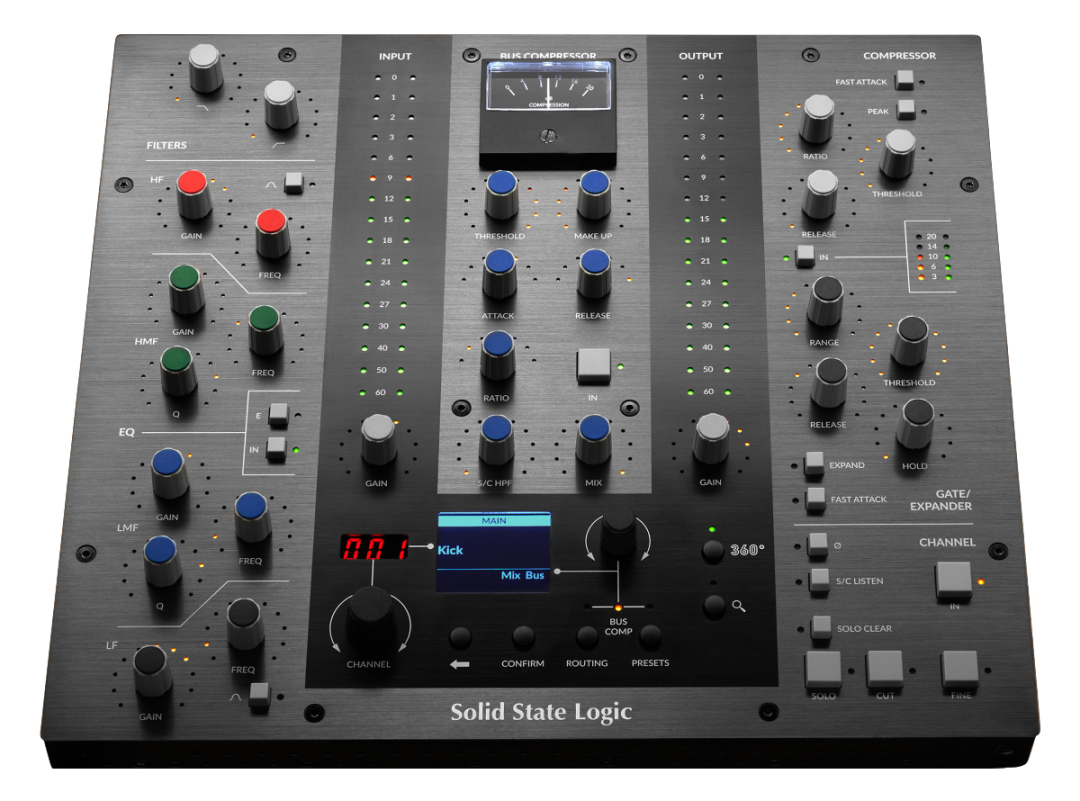The width and height of the screenshot is (1080, 801).
Task: Click the INPUT GAIN knob
Action: [x=378, y=438]
